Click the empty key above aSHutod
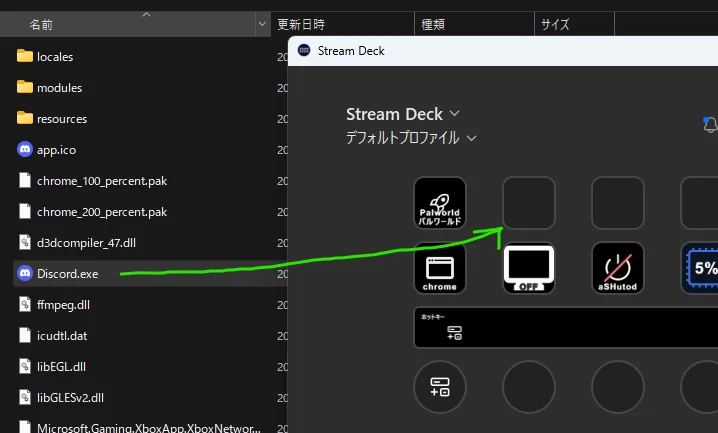 click(x=617, y=203)
